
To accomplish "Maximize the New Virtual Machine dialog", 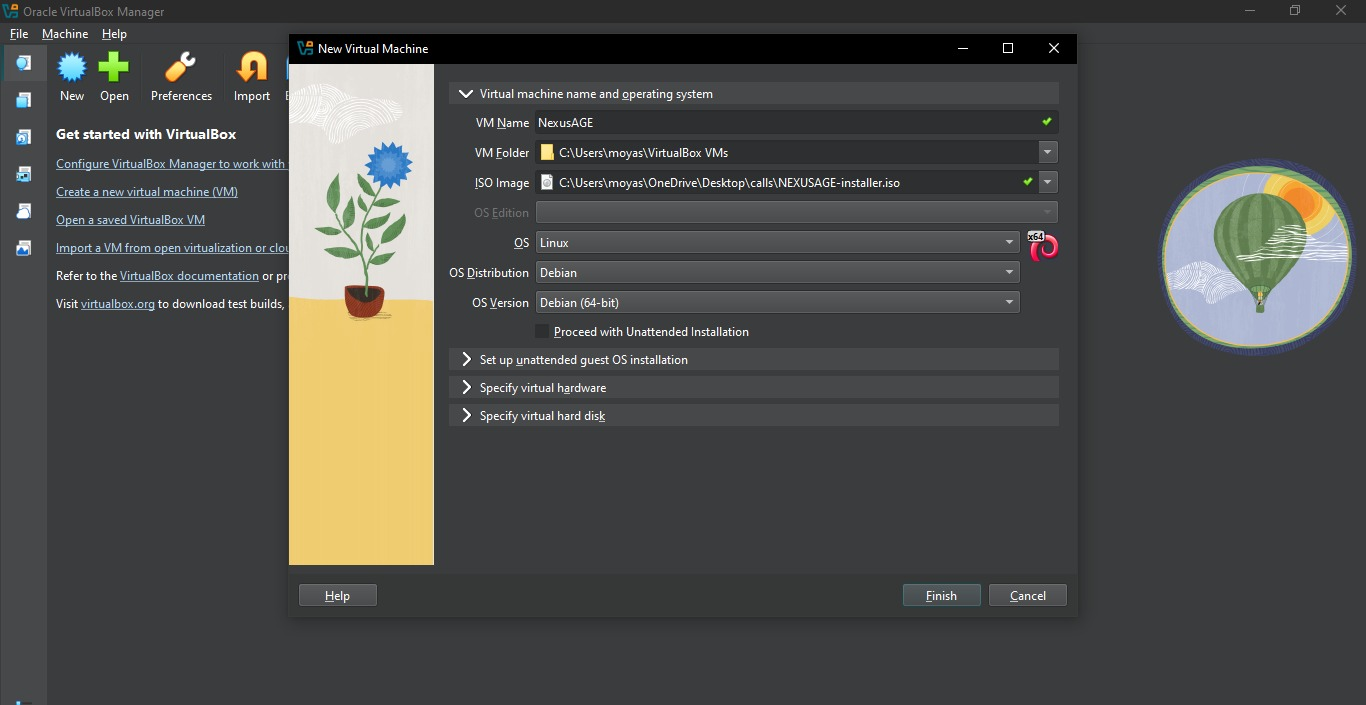I will pos(1008,48).
